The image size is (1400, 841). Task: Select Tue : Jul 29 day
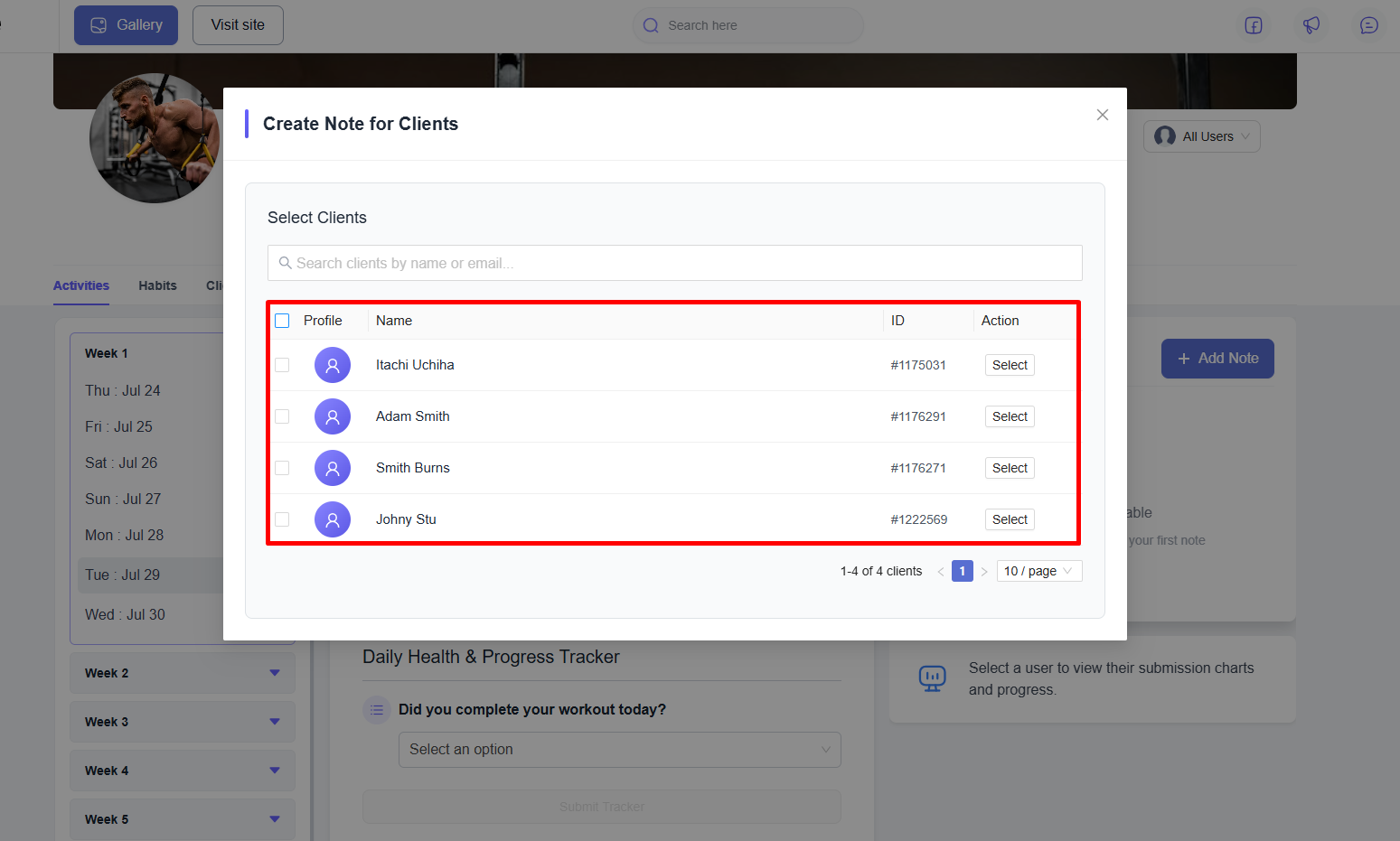pos(122,575)
